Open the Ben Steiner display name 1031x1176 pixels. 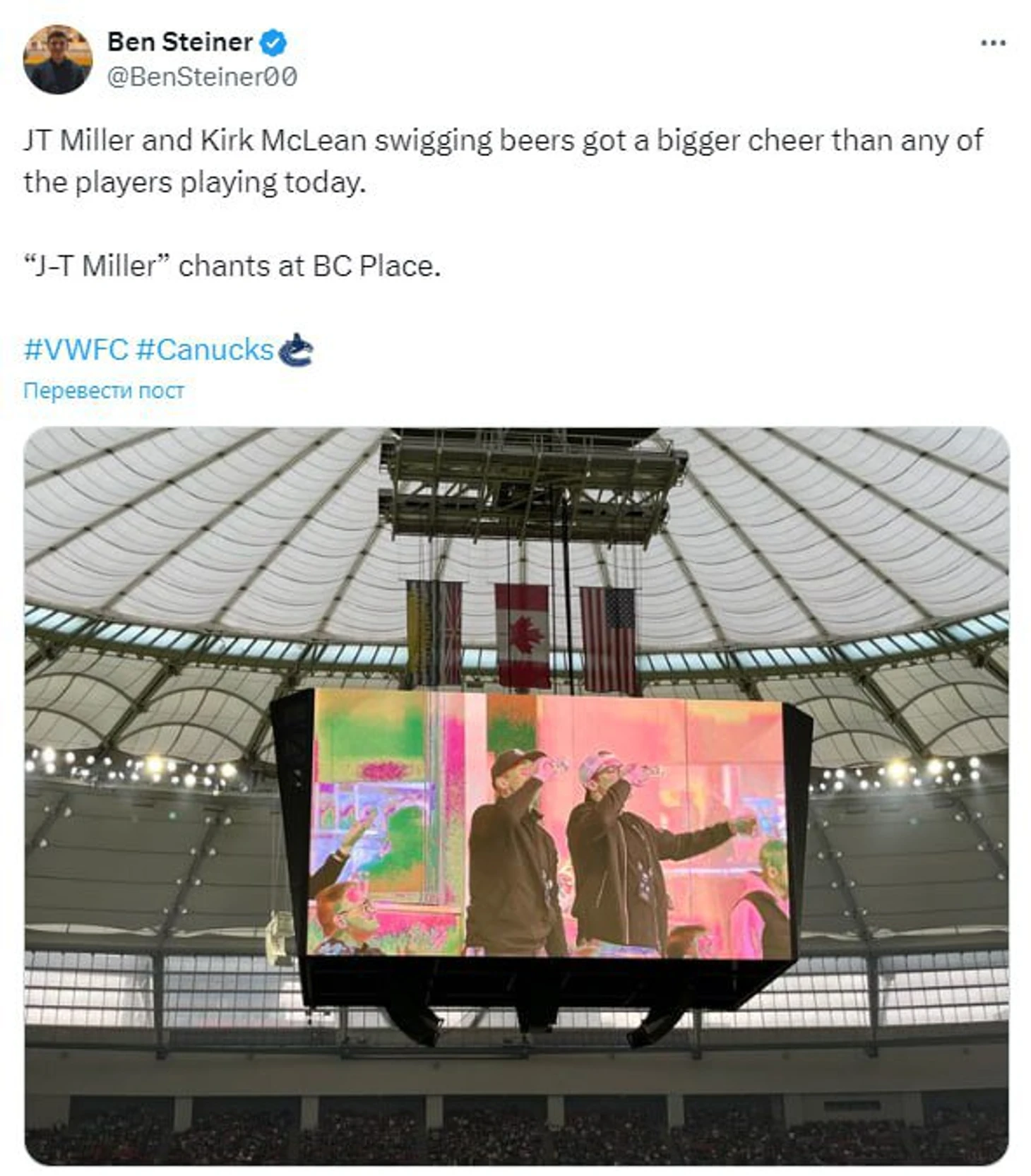180,42
